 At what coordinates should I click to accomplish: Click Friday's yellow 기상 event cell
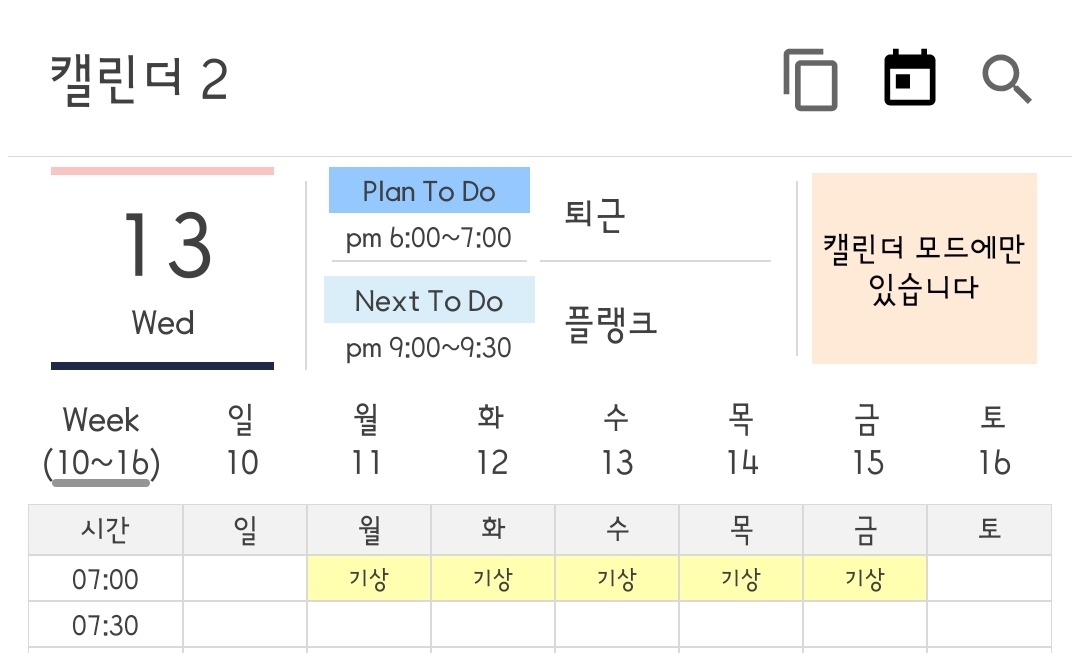pos(865,579)
